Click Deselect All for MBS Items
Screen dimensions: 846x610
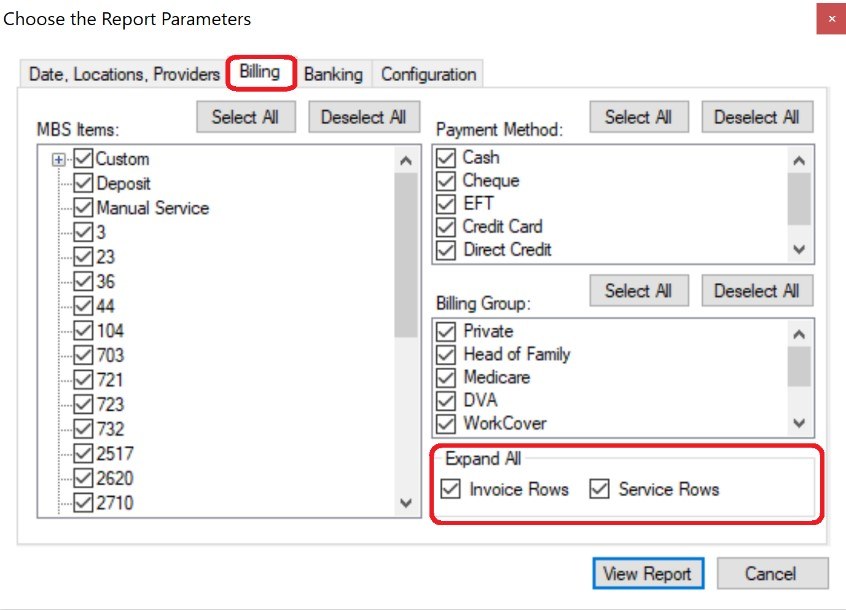point(364,117)
